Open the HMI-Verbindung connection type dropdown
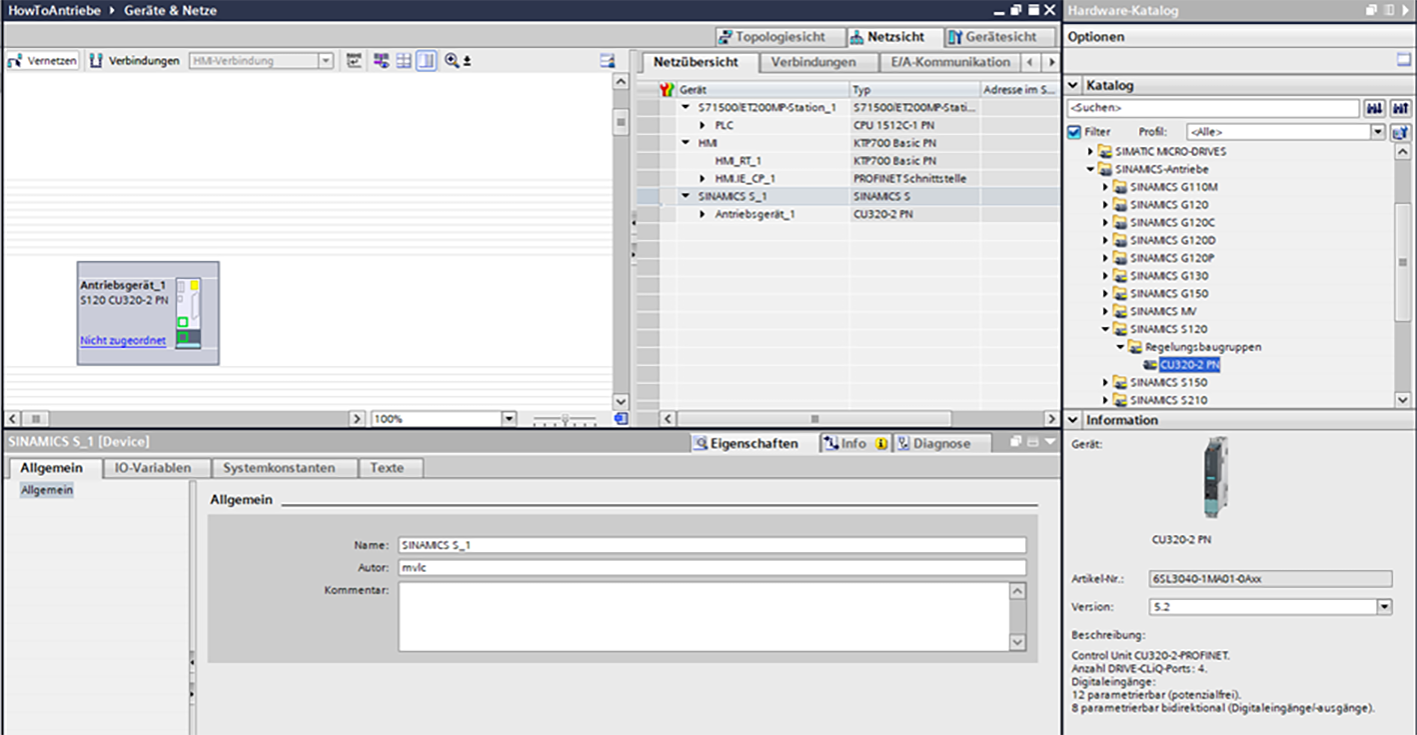This screenshot has width=1417, height=735. (325, 61)
